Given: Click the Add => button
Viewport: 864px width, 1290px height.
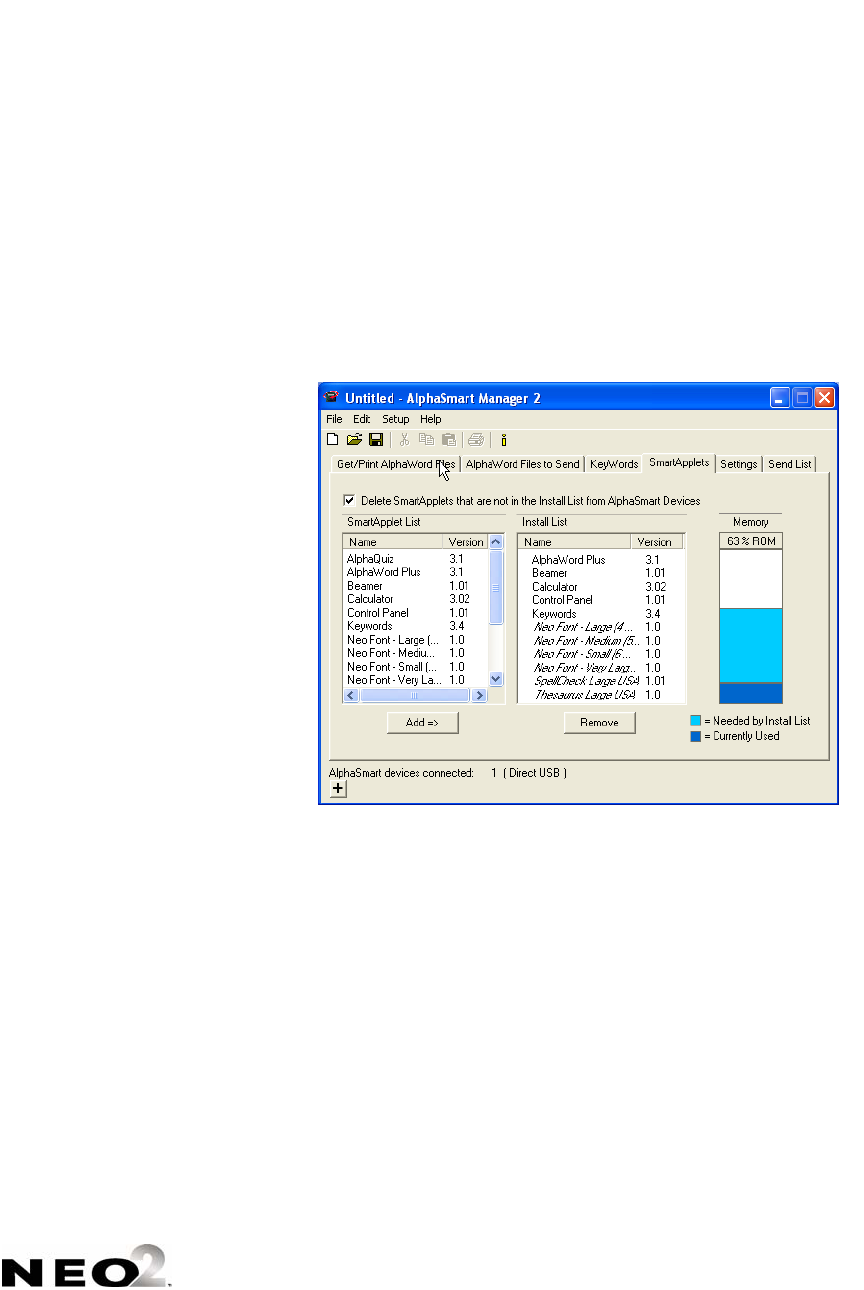Looking at the screenshot, I should coord(423,722).
